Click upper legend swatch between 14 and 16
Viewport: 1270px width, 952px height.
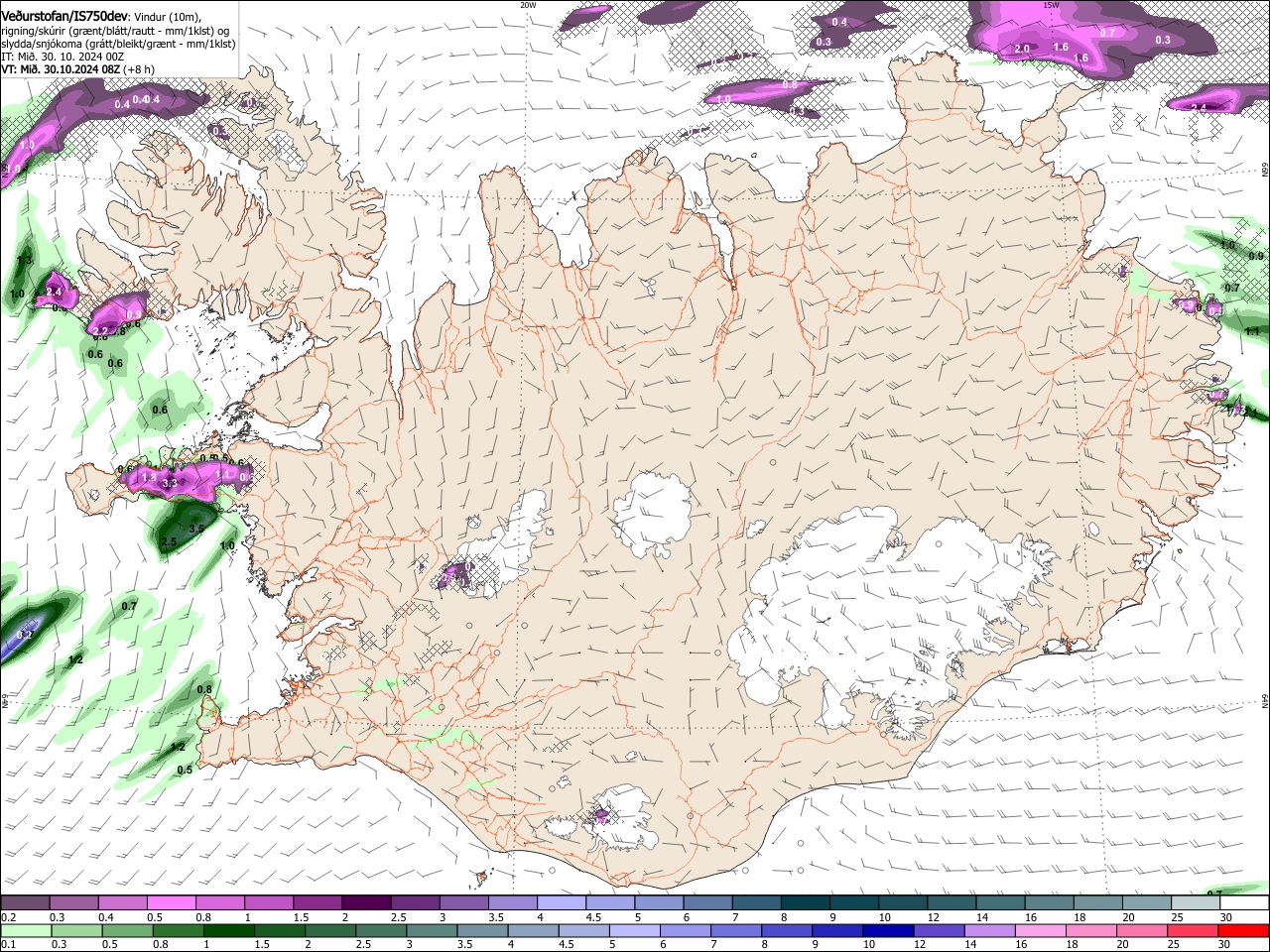(x=1000, y=903)
